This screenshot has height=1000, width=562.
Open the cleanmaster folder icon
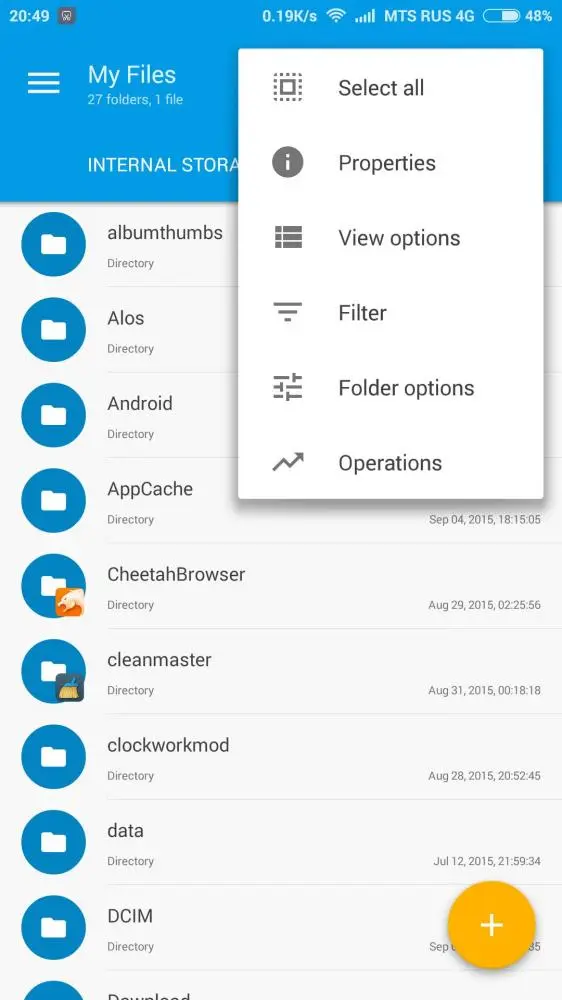pyautogui.click(x=54, y=671)
